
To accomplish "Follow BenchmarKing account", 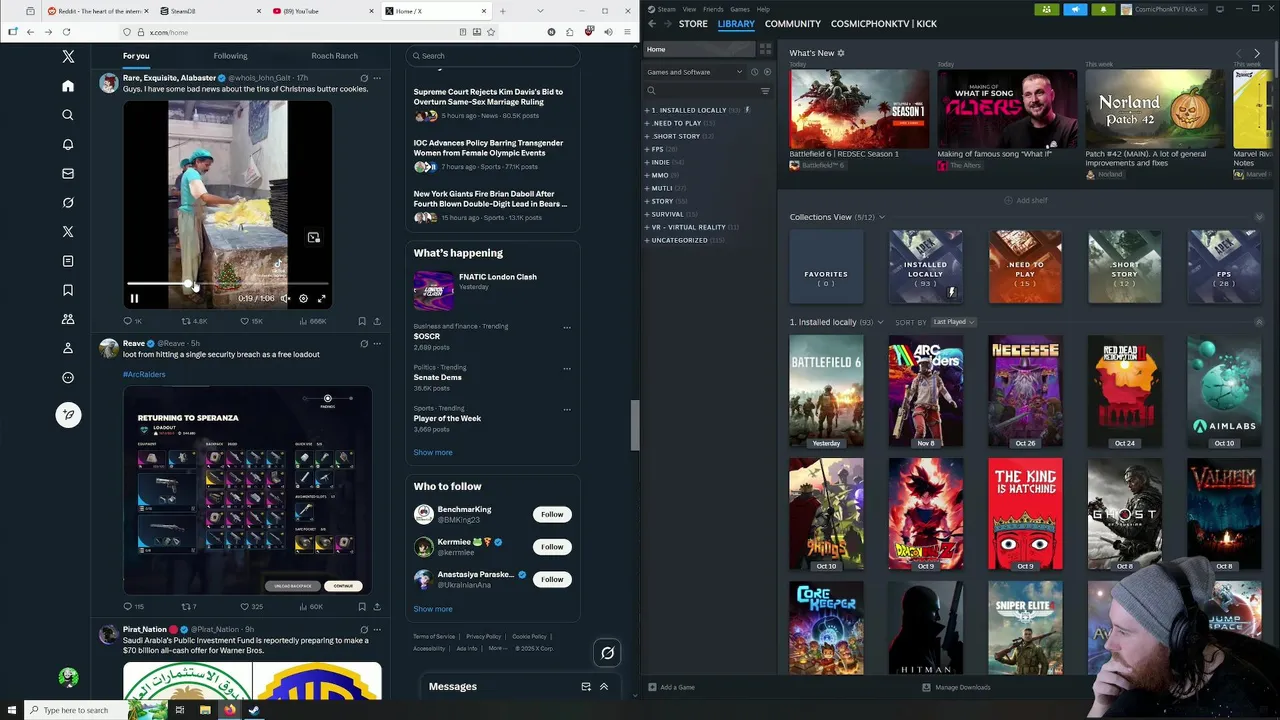I will point(552,514).
